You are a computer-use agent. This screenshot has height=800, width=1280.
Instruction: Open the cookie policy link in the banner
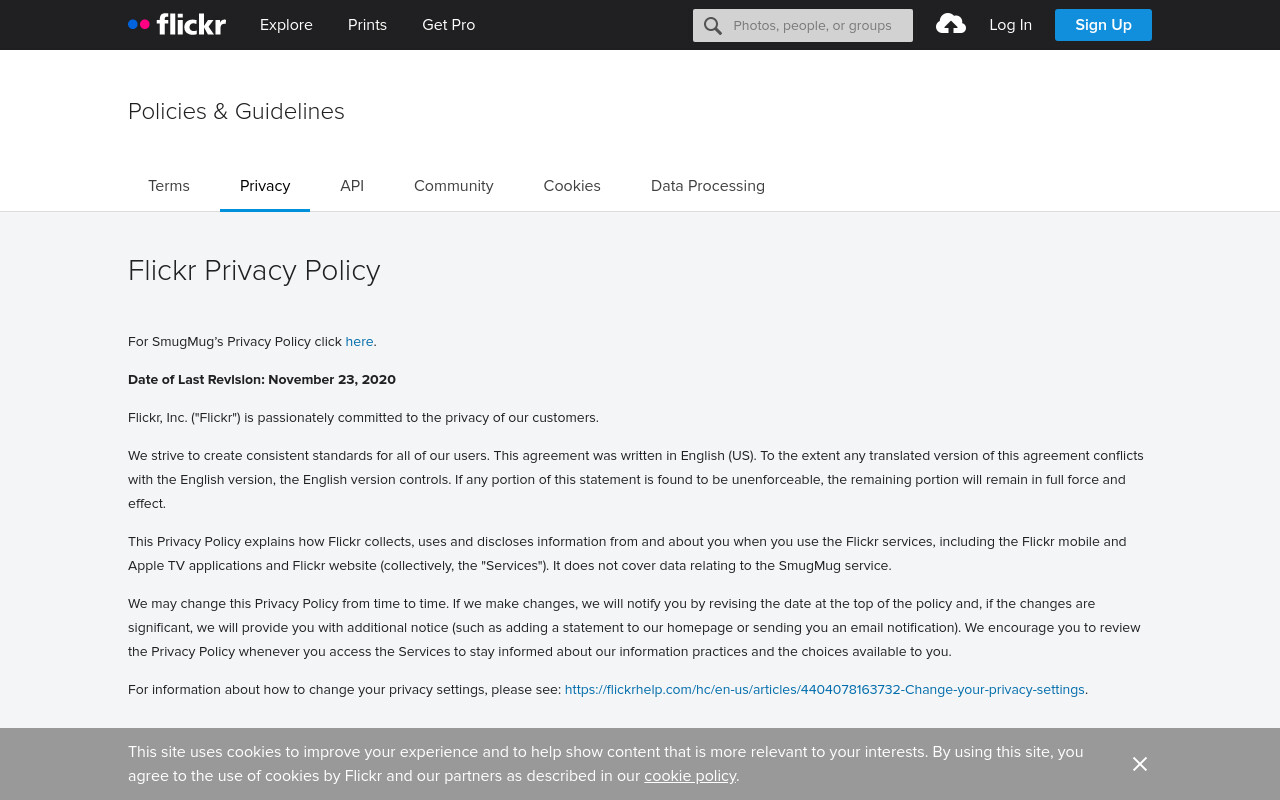click(x=690, y=776)
